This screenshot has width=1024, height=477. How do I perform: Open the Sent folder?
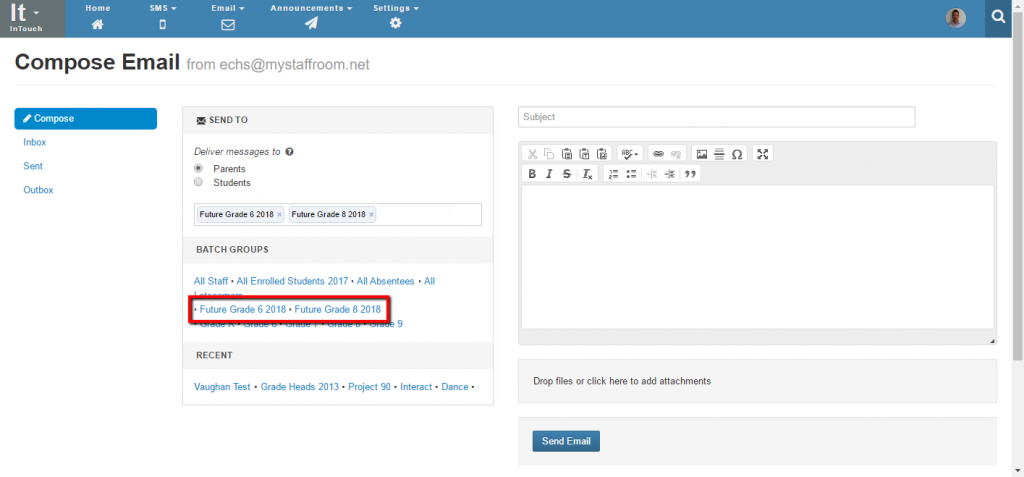pyautogui.click(x=33, y=166)
